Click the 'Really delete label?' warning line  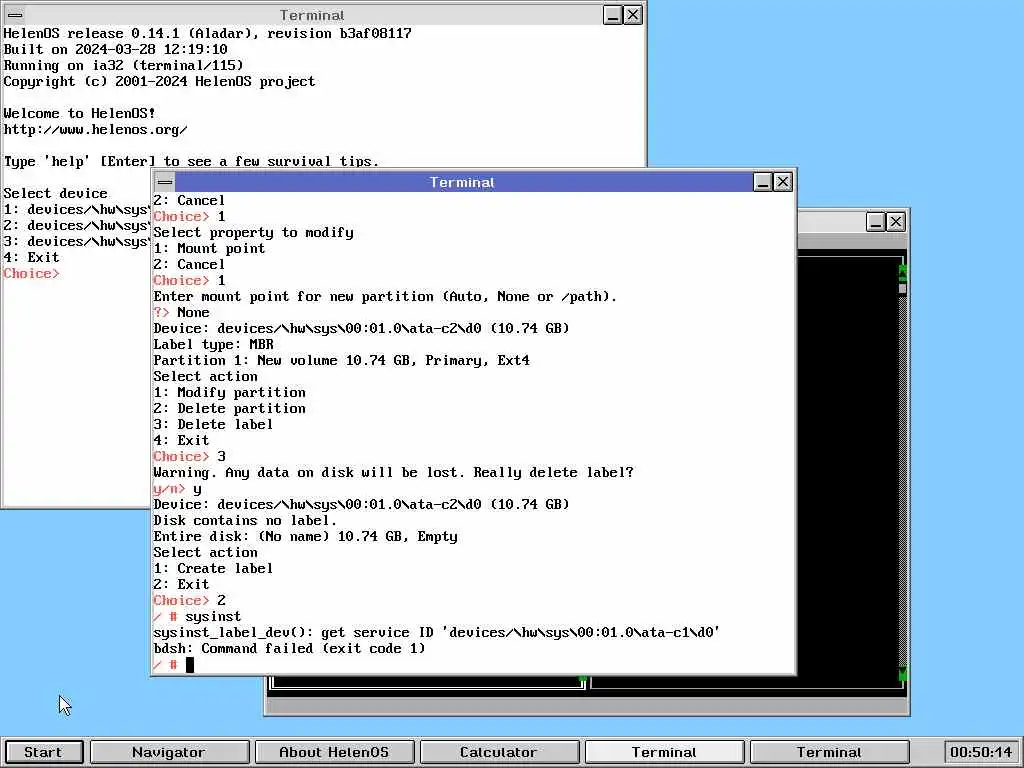pyautogui.click(x=394, y=472)
